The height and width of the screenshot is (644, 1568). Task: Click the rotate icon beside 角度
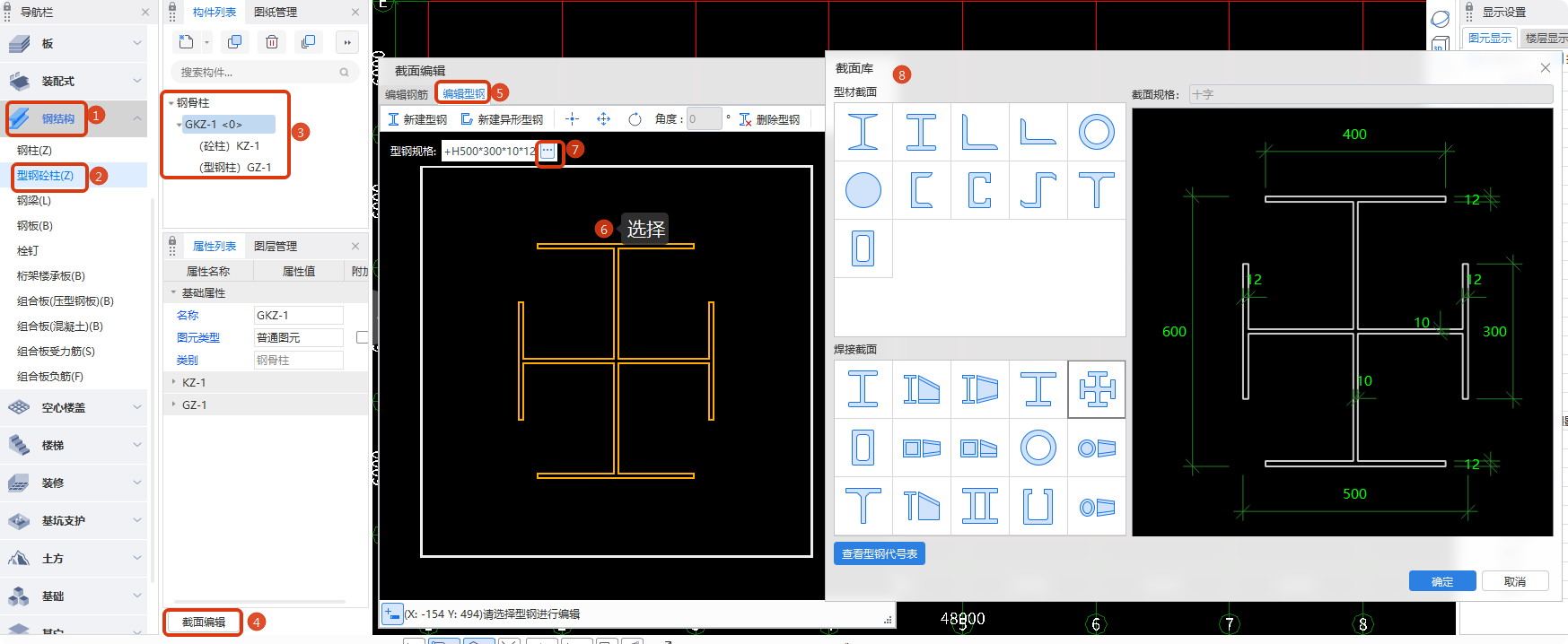(x=635, y=119)
